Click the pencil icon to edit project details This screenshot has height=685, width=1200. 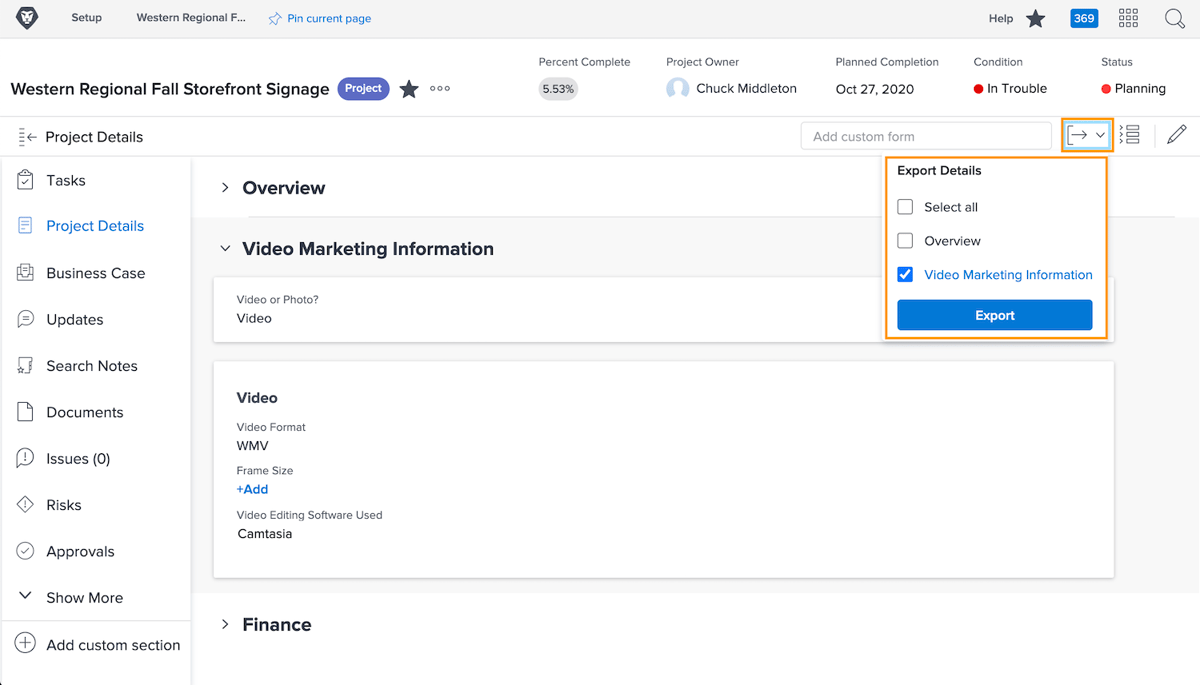1177,133
